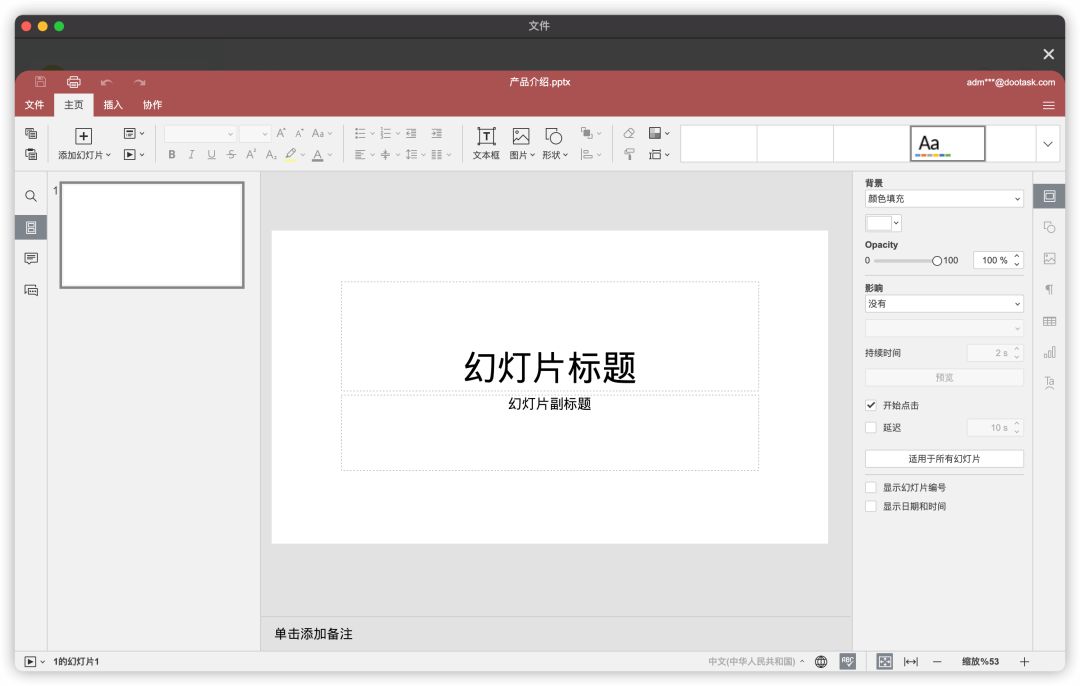Screen dimensions: 1080x686
Task: Toggle strikethrough formatting
Action: tap(231, 155)
